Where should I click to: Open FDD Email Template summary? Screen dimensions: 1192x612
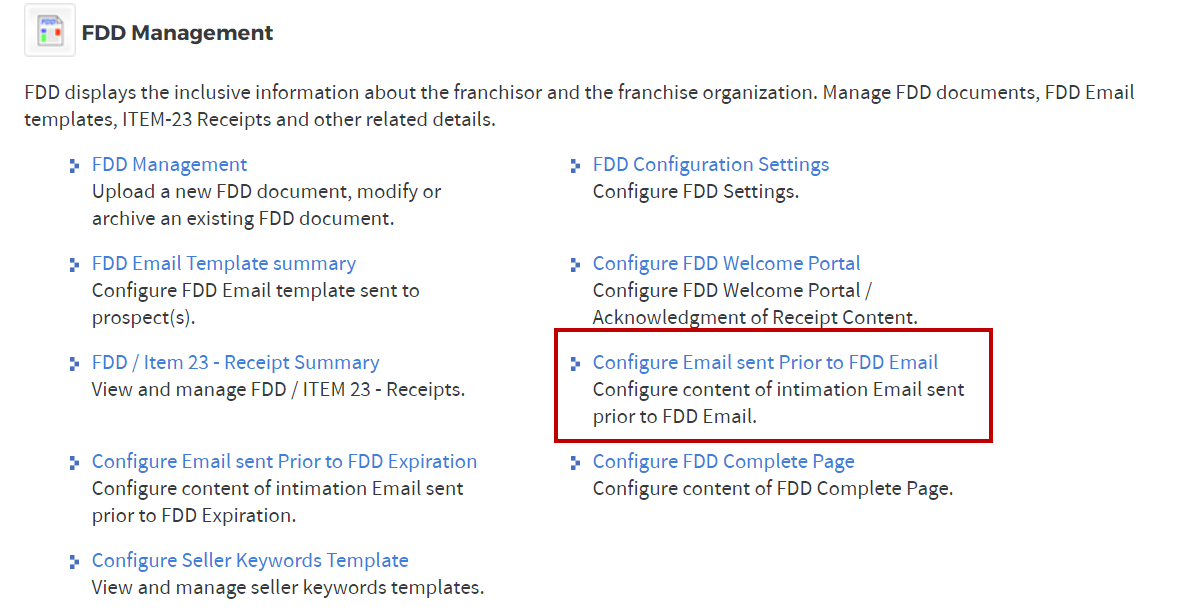[x=223, y=264]
